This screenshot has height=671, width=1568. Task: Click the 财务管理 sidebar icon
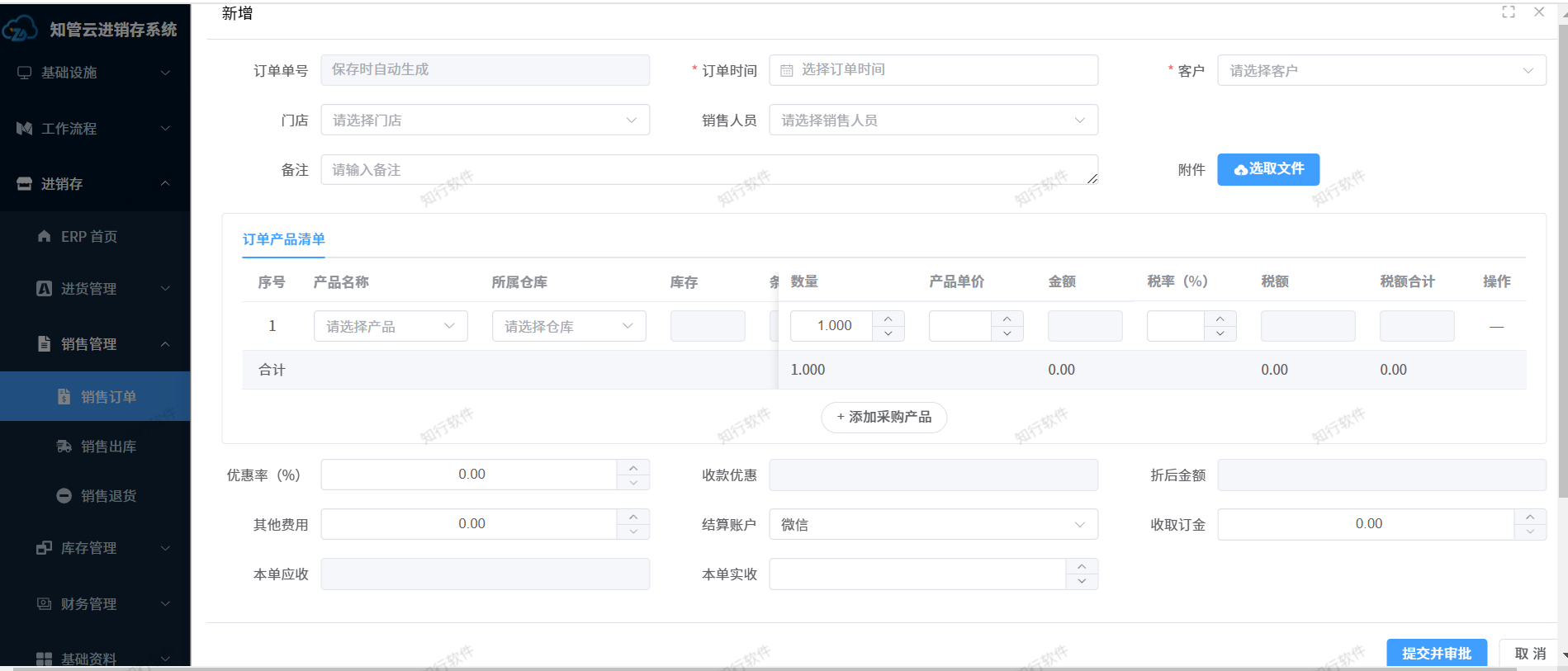tap(44, 604)
